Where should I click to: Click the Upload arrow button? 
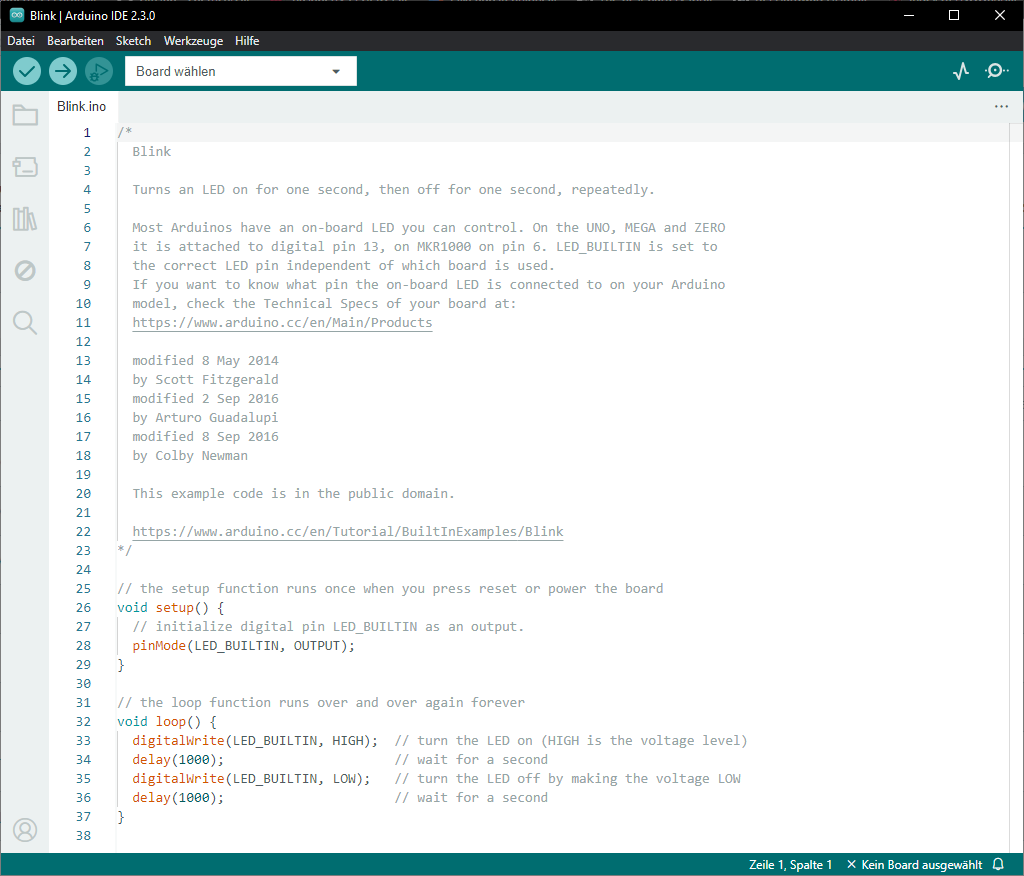tap(63, 71)
